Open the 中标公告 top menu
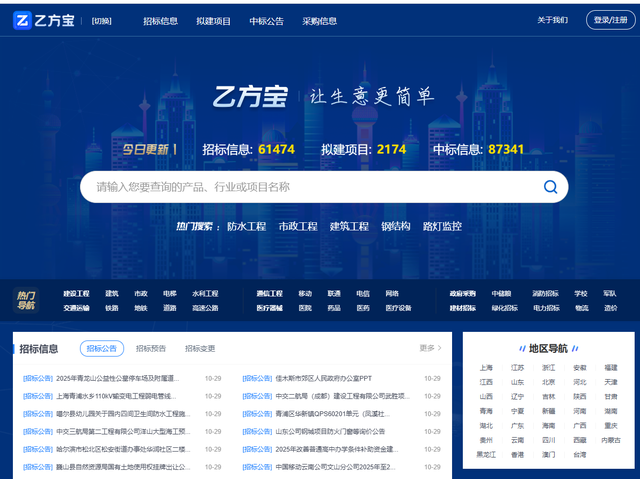 point(267,21)
